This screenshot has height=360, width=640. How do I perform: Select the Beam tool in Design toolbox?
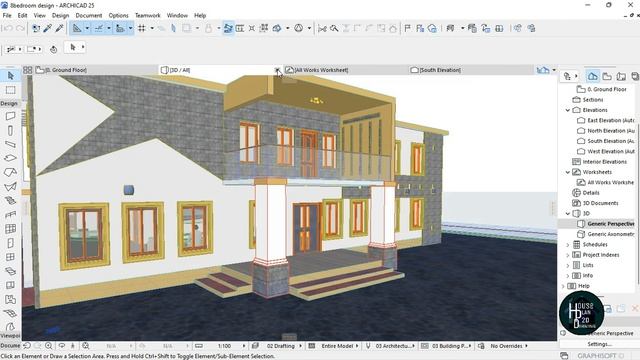pos(11,144)
